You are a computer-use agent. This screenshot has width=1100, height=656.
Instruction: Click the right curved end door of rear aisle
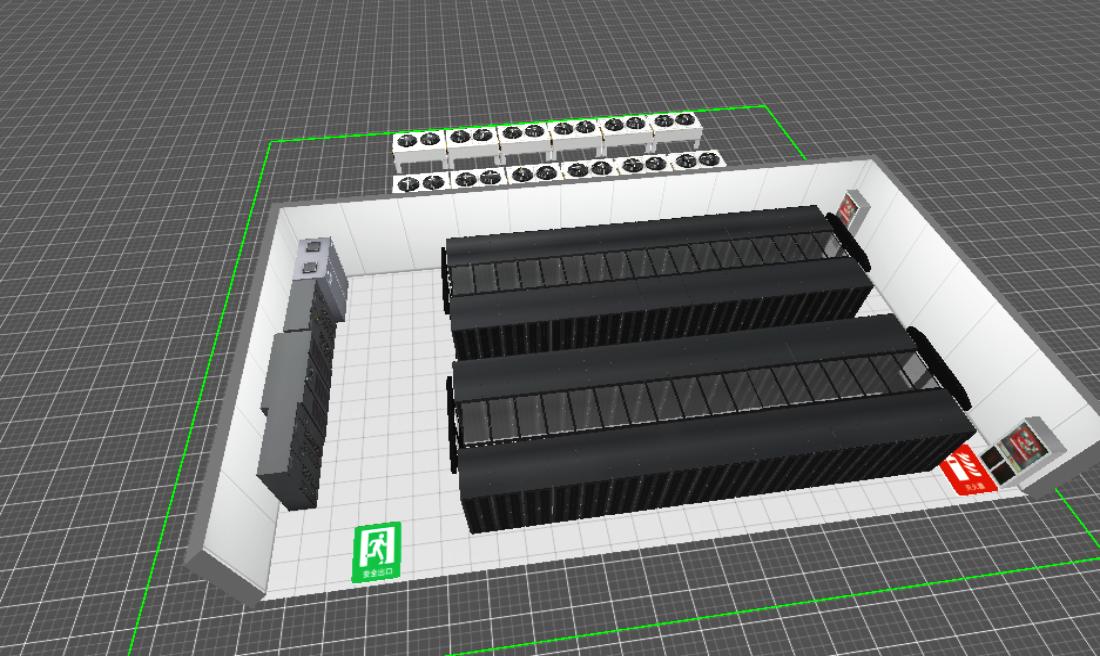(x=851, y=241)
